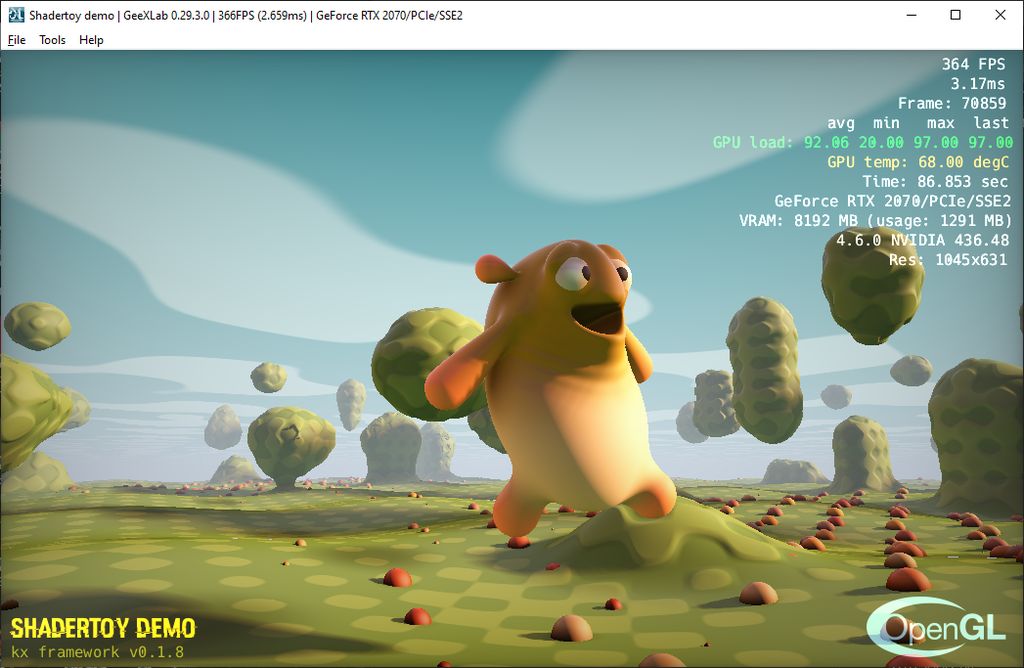The width and height of the screenshot is (1024, 668).
Task: Click the window title bar text
Action: pos(246,15)
